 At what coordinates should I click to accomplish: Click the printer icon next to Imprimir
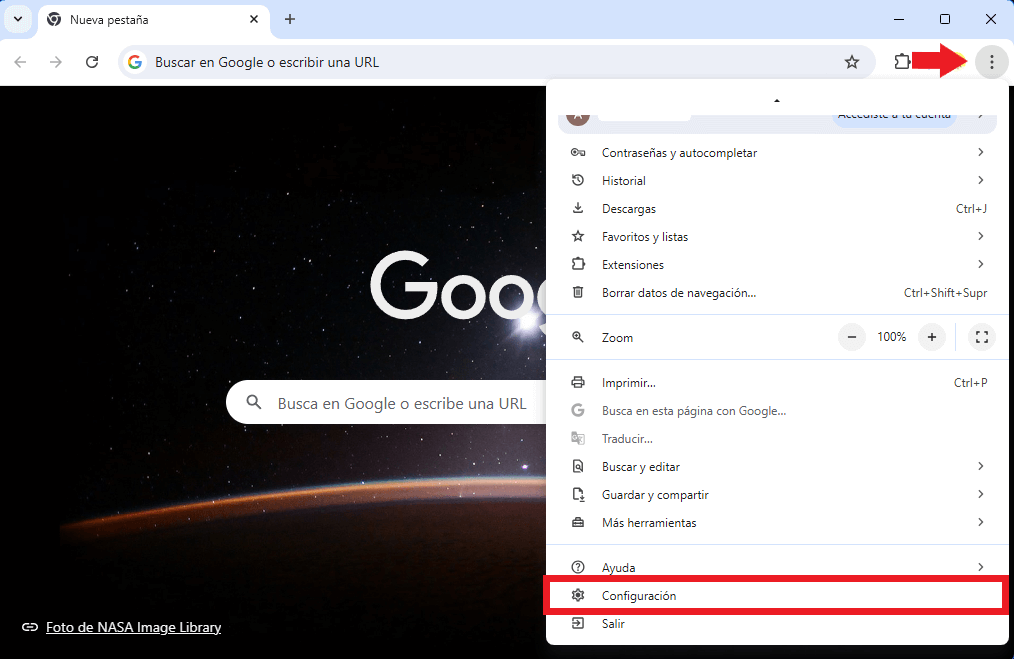pyautogui.click(x=577, y=382)
